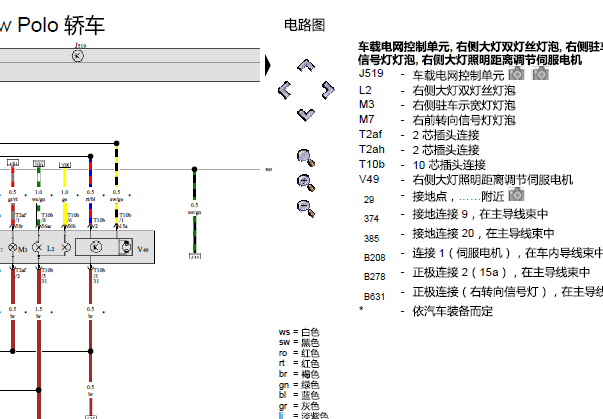Click the T10b /2 connector pin label

pyautogui.click(x=99, y=223)
